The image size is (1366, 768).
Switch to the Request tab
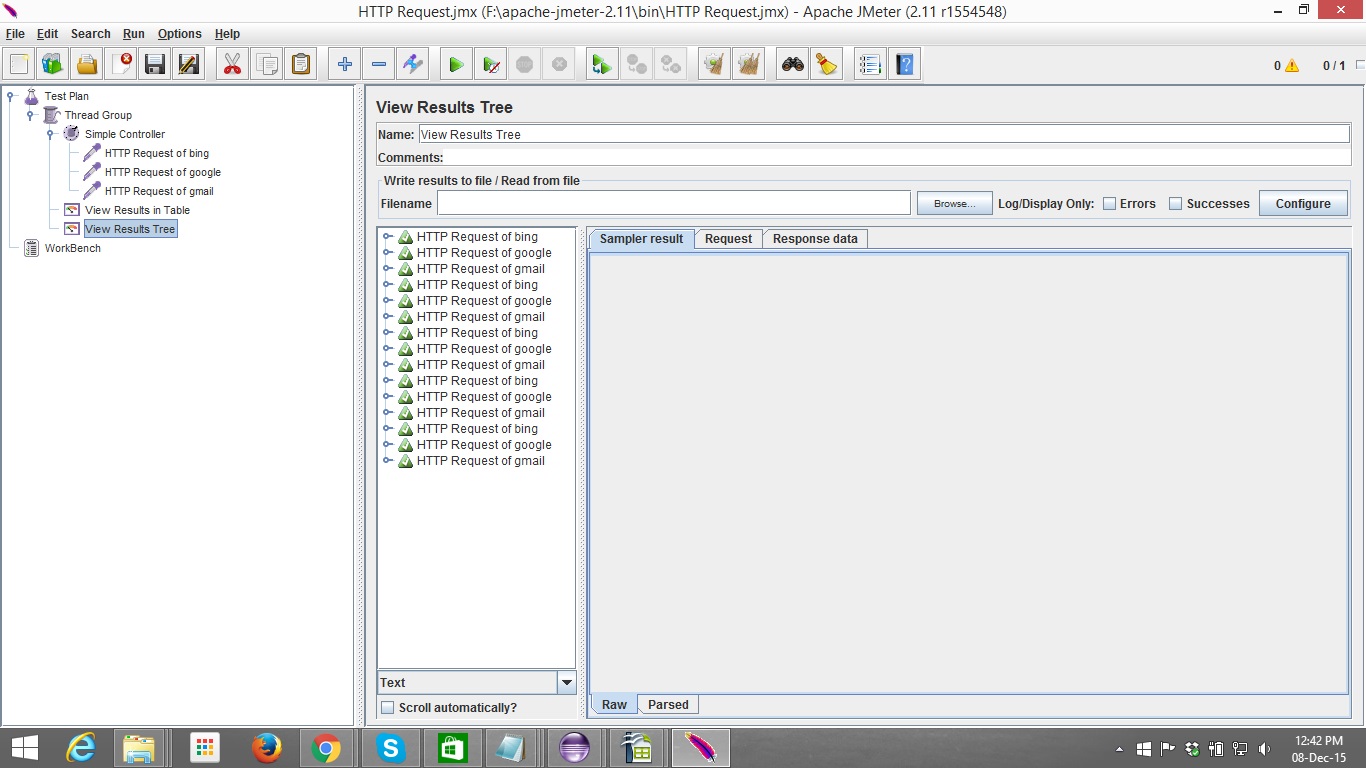tap(728, 239)
